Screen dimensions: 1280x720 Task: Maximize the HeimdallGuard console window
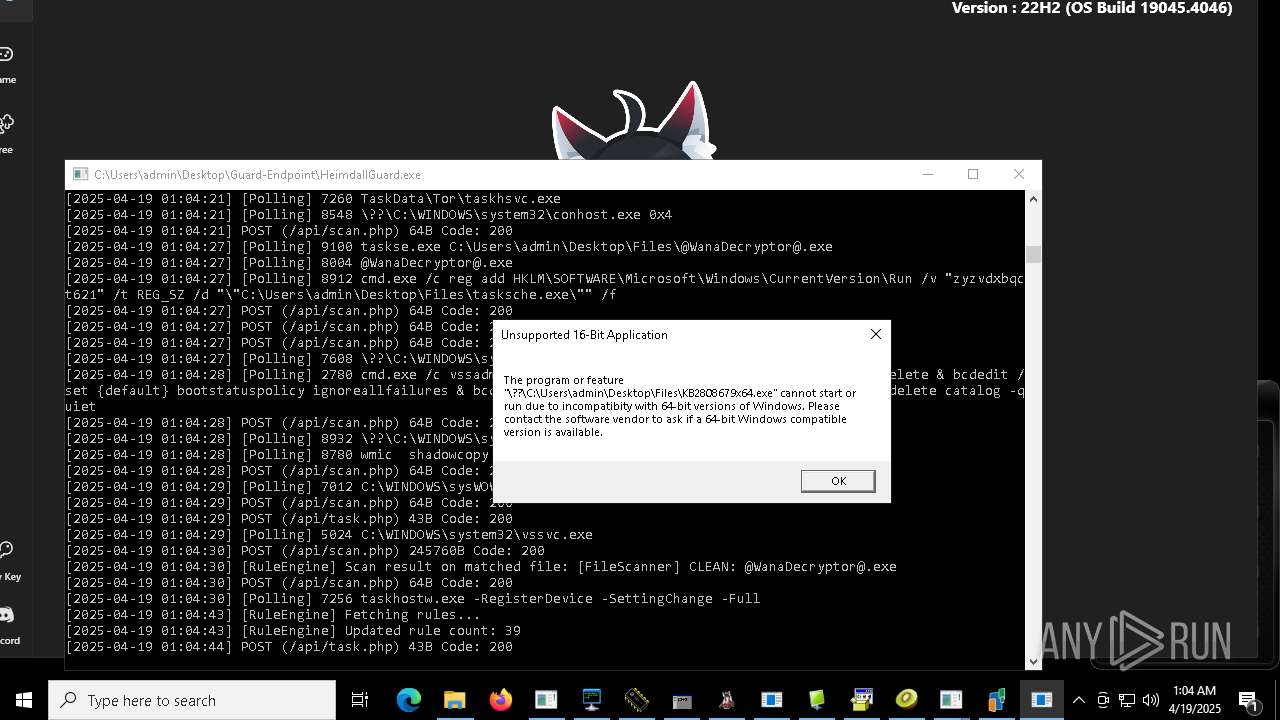(x=973, y=174)
